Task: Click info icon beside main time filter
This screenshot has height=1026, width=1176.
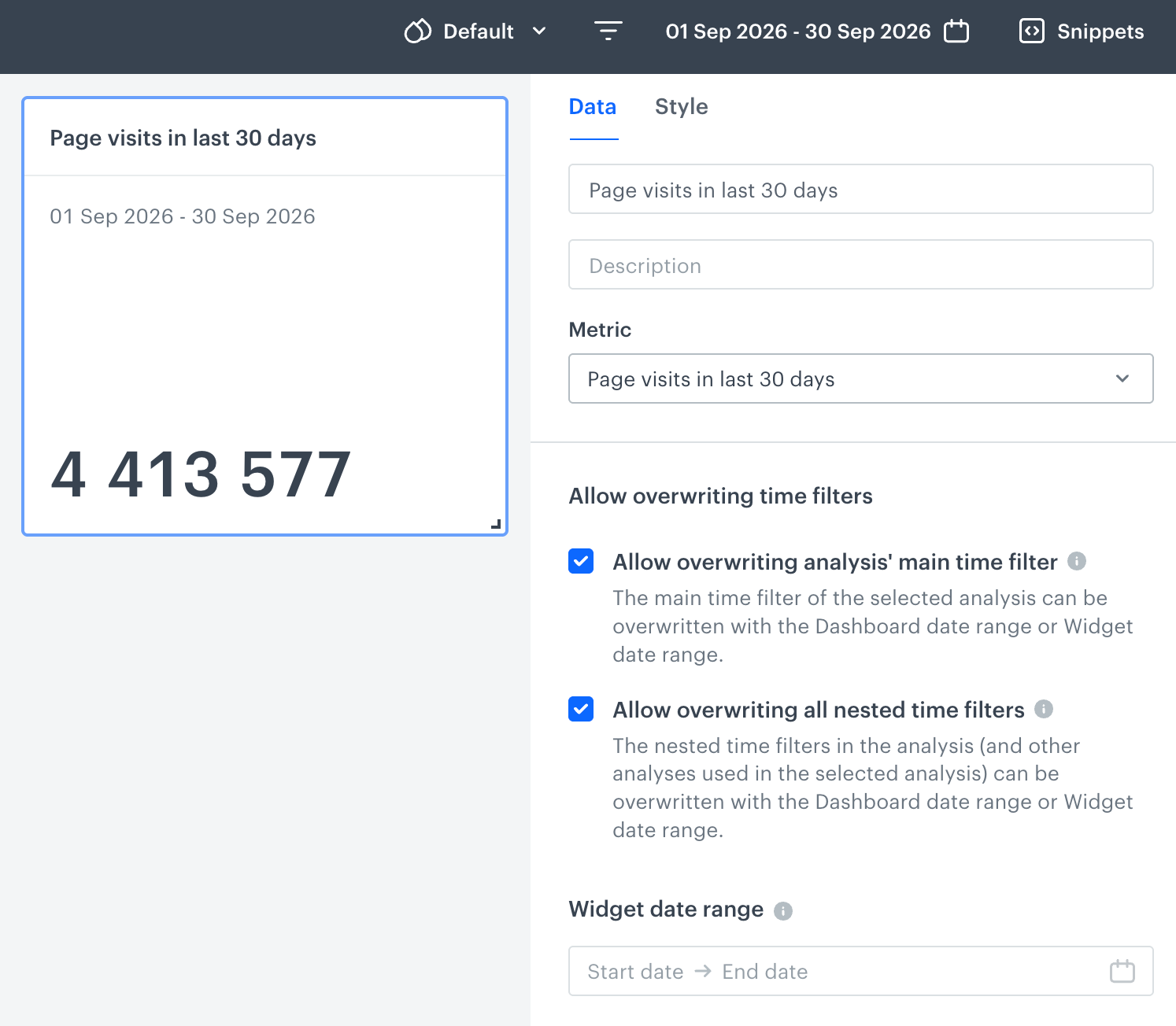Action: [x=1077, y=561]
